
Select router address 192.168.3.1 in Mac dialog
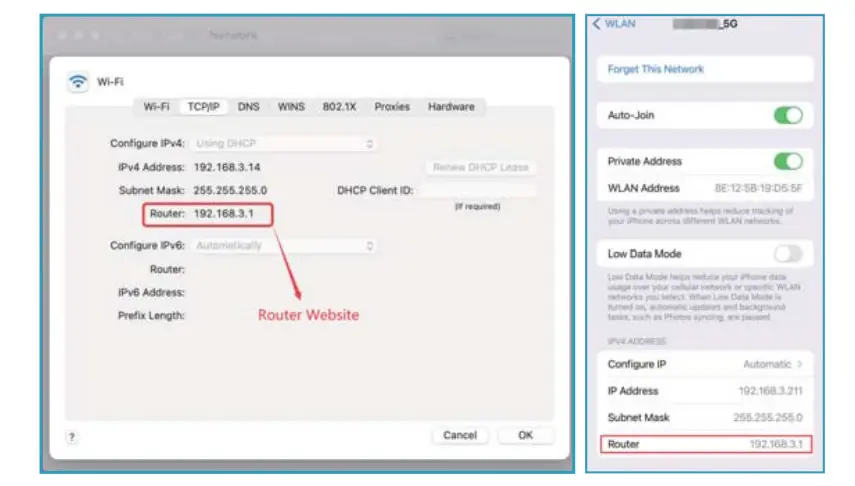(x=224, y=214)
